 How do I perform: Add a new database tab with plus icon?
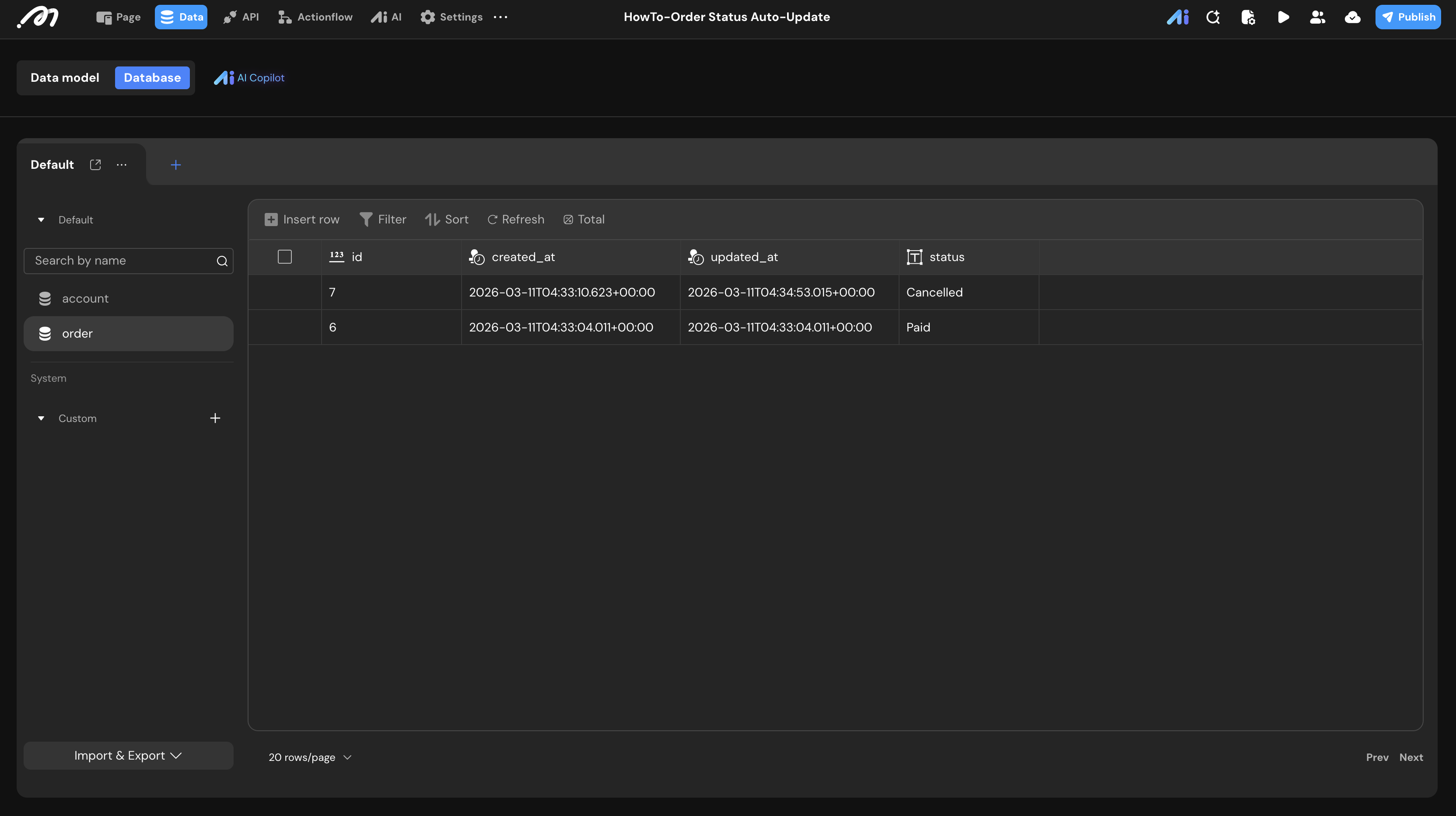click(x=176, y=164)
